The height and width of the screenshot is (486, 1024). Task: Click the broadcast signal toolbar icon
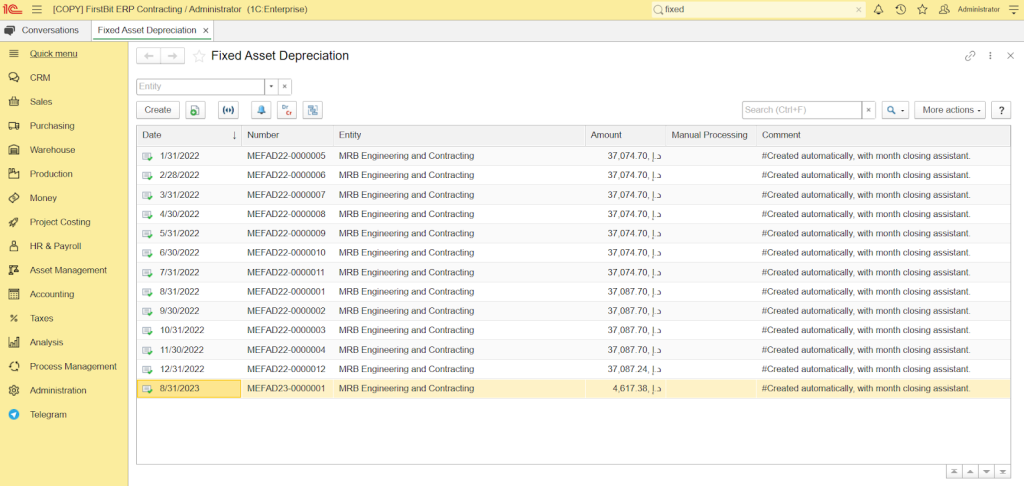[x=228, y=110]
